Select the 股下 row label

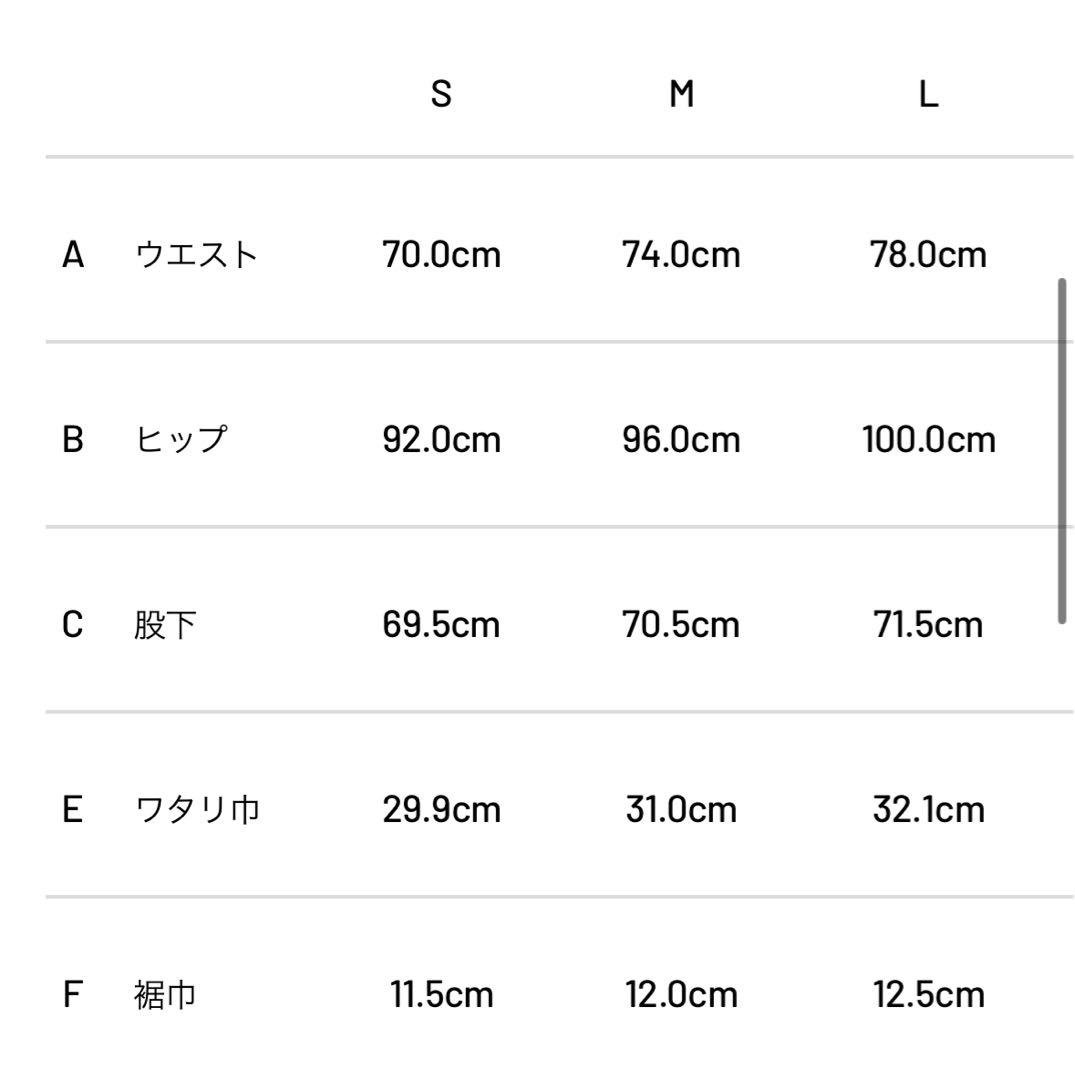tap(165, 625)
